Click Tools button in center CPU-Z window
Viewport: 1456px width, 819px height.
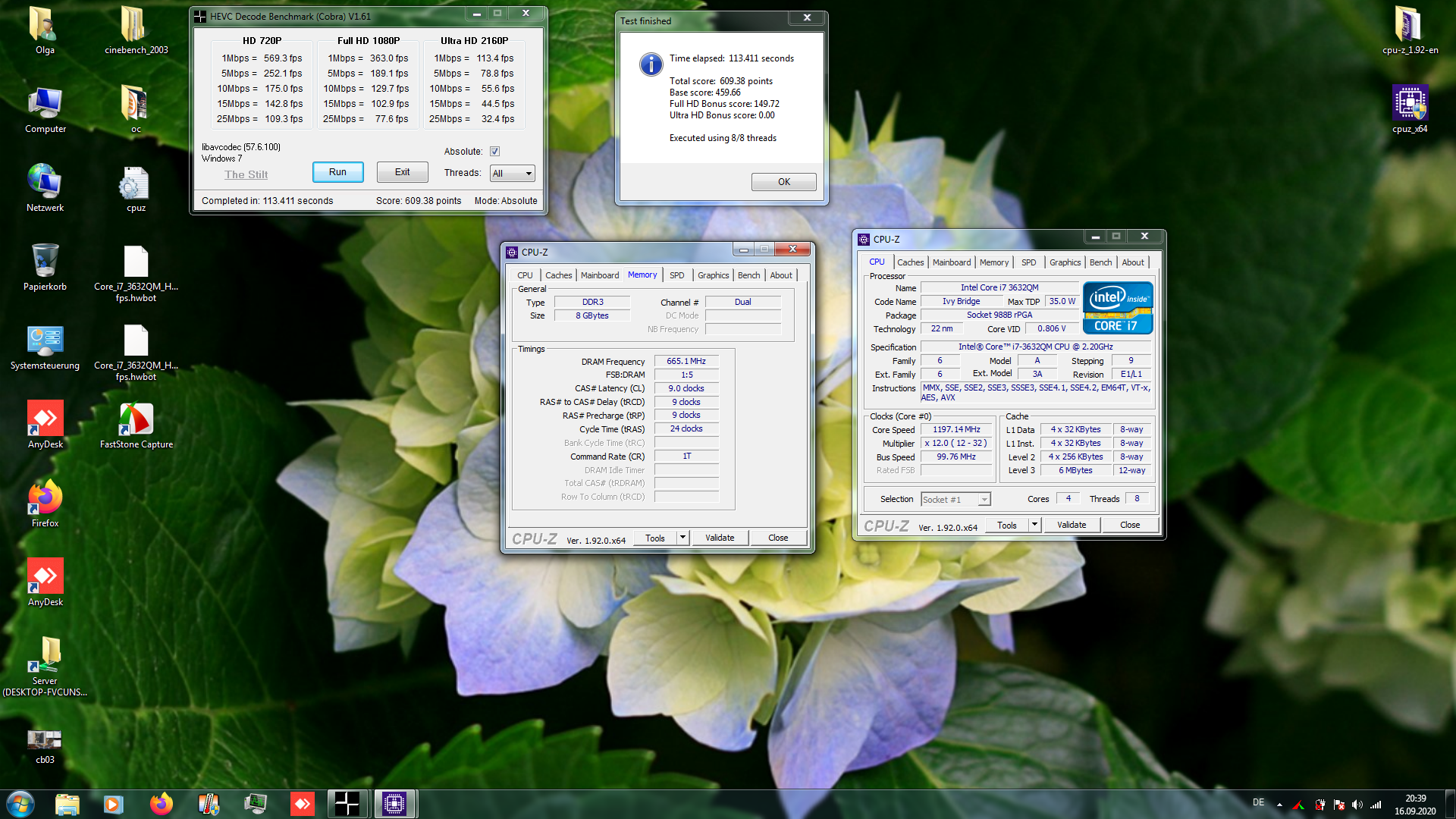click(655, 538)
